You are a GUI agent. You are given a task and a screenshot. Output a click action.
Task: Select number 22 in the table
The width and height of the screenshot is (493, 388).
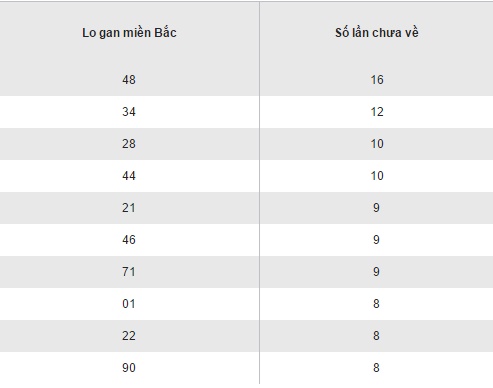[129, 336]
